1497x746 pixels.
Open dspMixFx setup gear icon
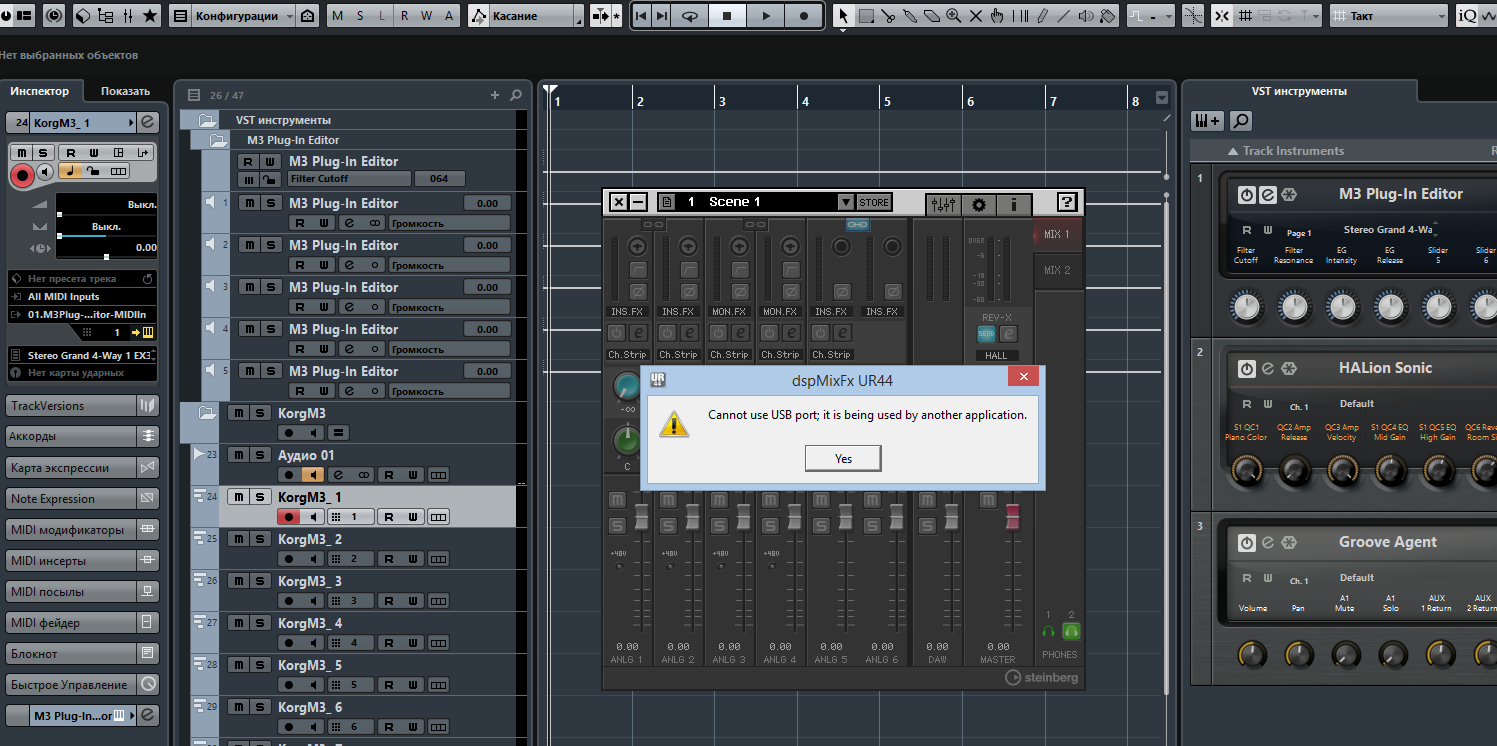(x=978, y=203)
